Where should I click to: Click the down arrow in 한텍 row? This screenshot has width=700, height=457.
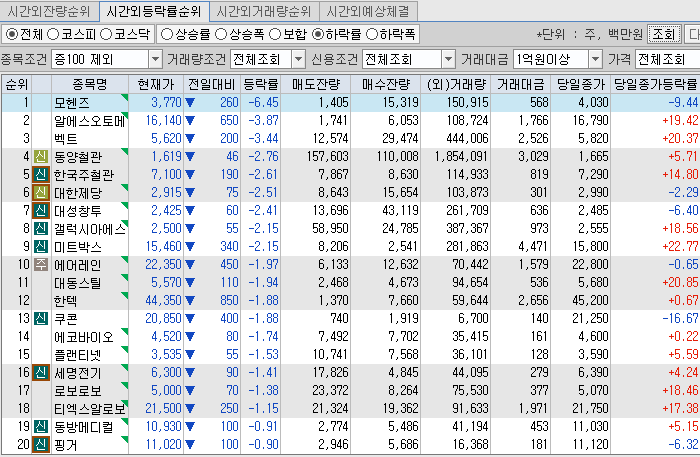190,301
